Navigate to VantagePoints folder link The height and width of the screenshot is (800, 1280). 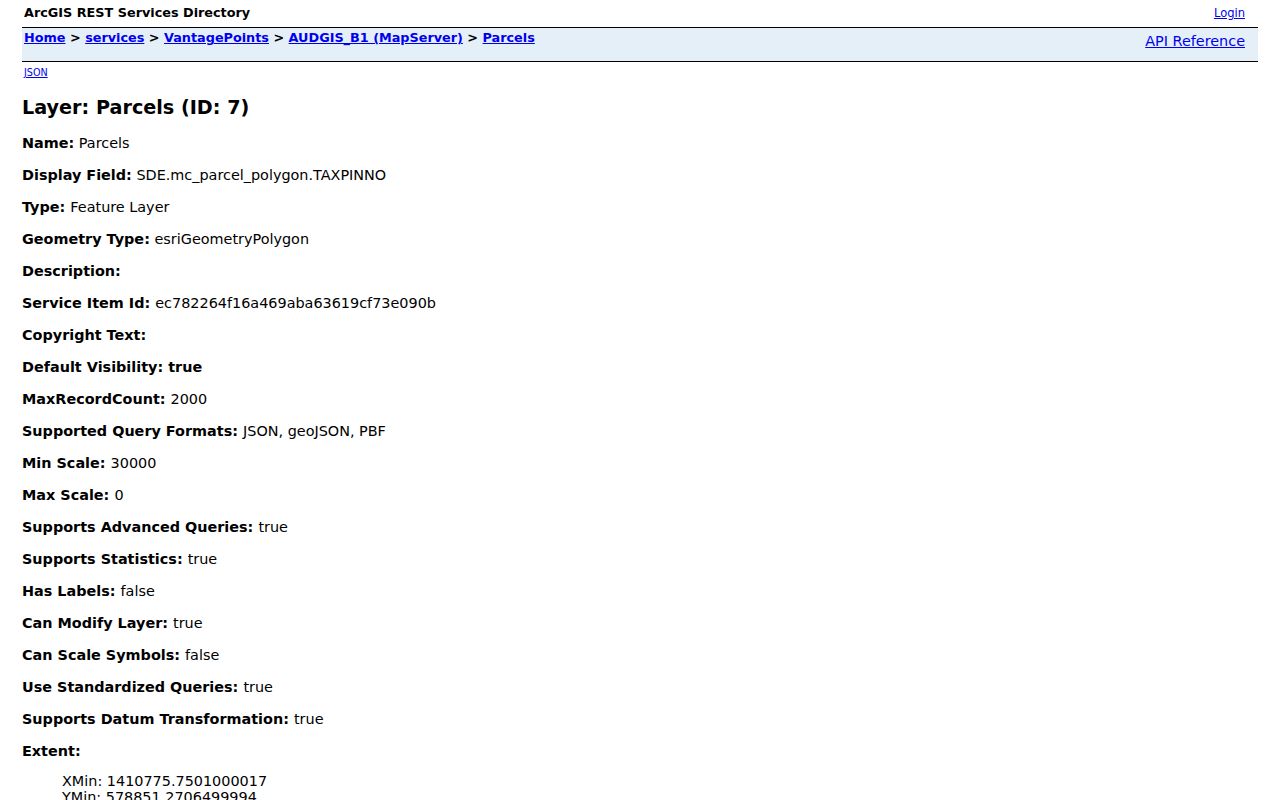tap(216, 38)
